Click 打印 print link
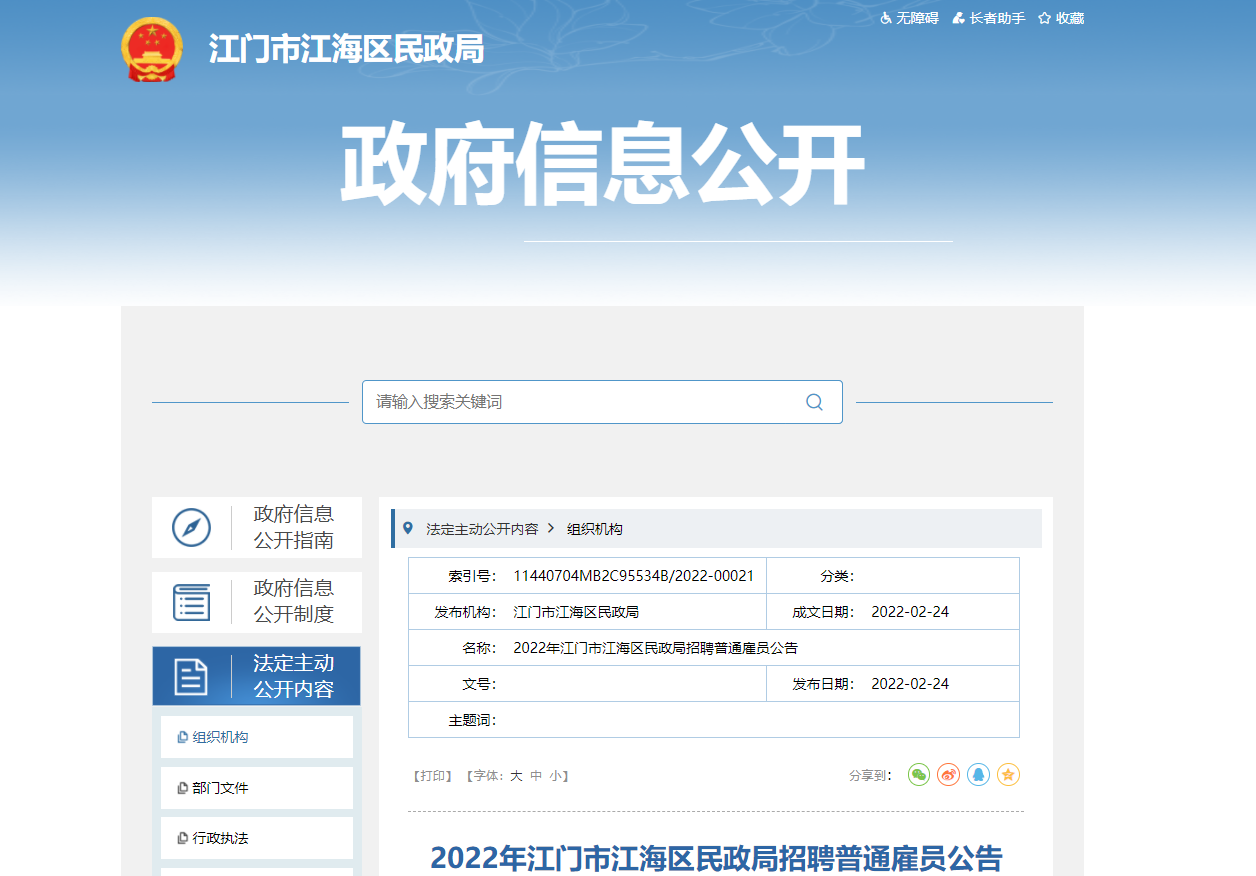The height and width of the screenshot is (876, 1256). pos(432,776)
